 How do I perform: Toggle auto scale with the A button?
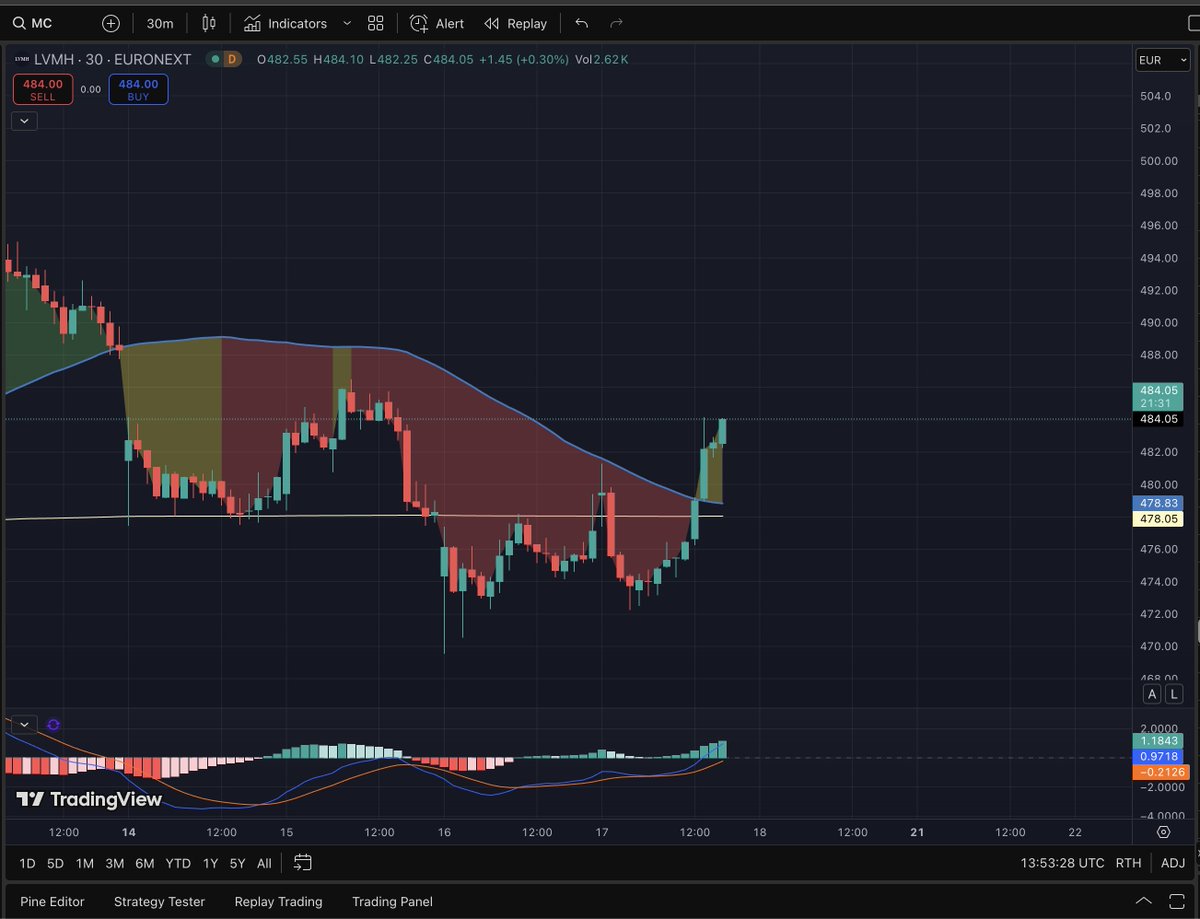(x=1153, y=694)
